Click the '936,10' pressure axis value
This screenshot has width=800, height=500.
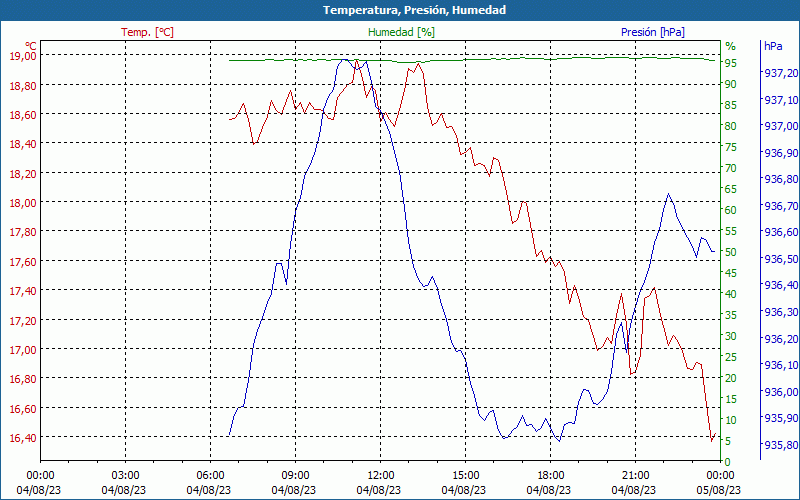click(x=781, y=365)
